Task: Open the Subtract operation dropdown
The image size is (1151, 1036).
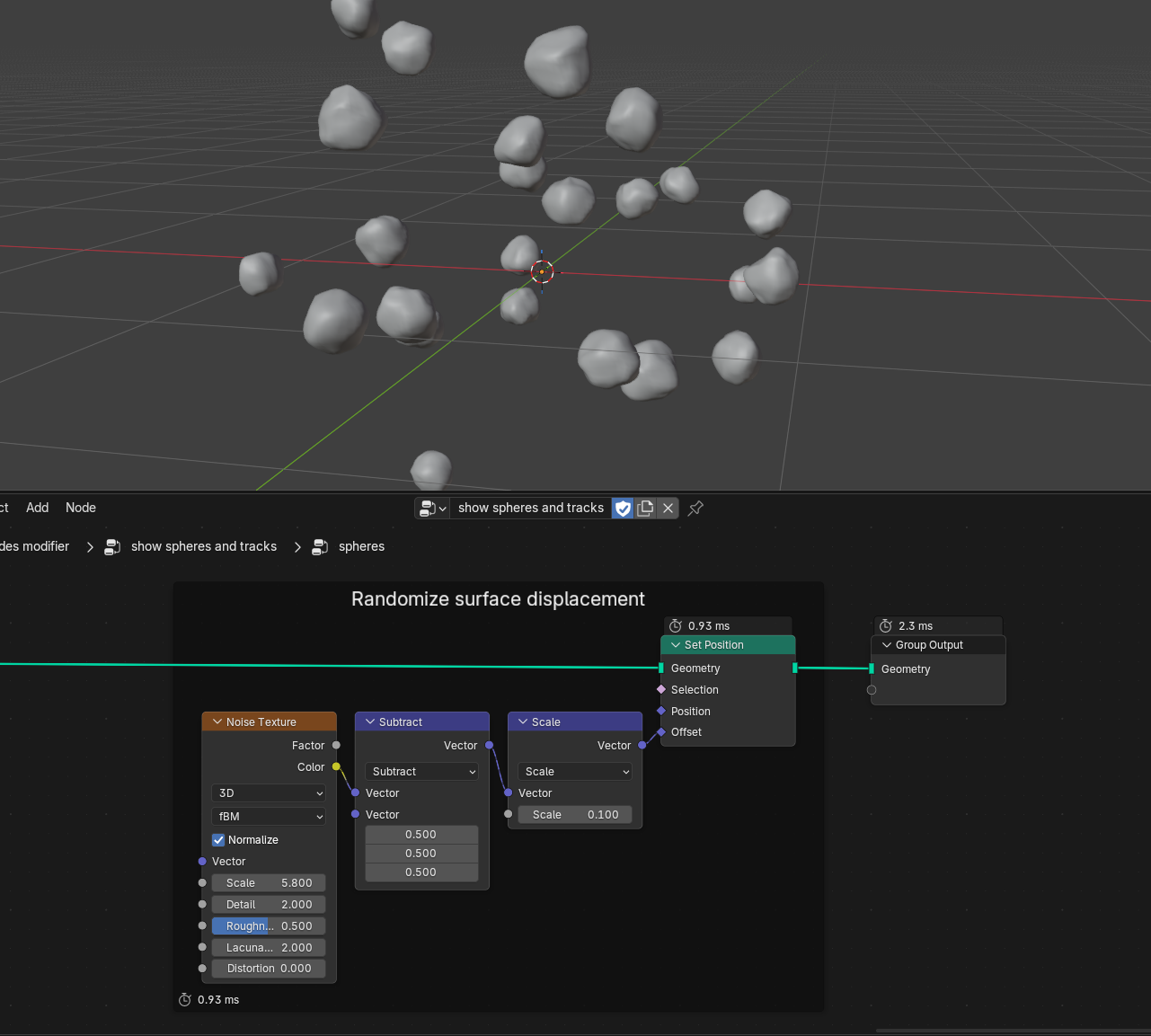Action: [421, 772]
